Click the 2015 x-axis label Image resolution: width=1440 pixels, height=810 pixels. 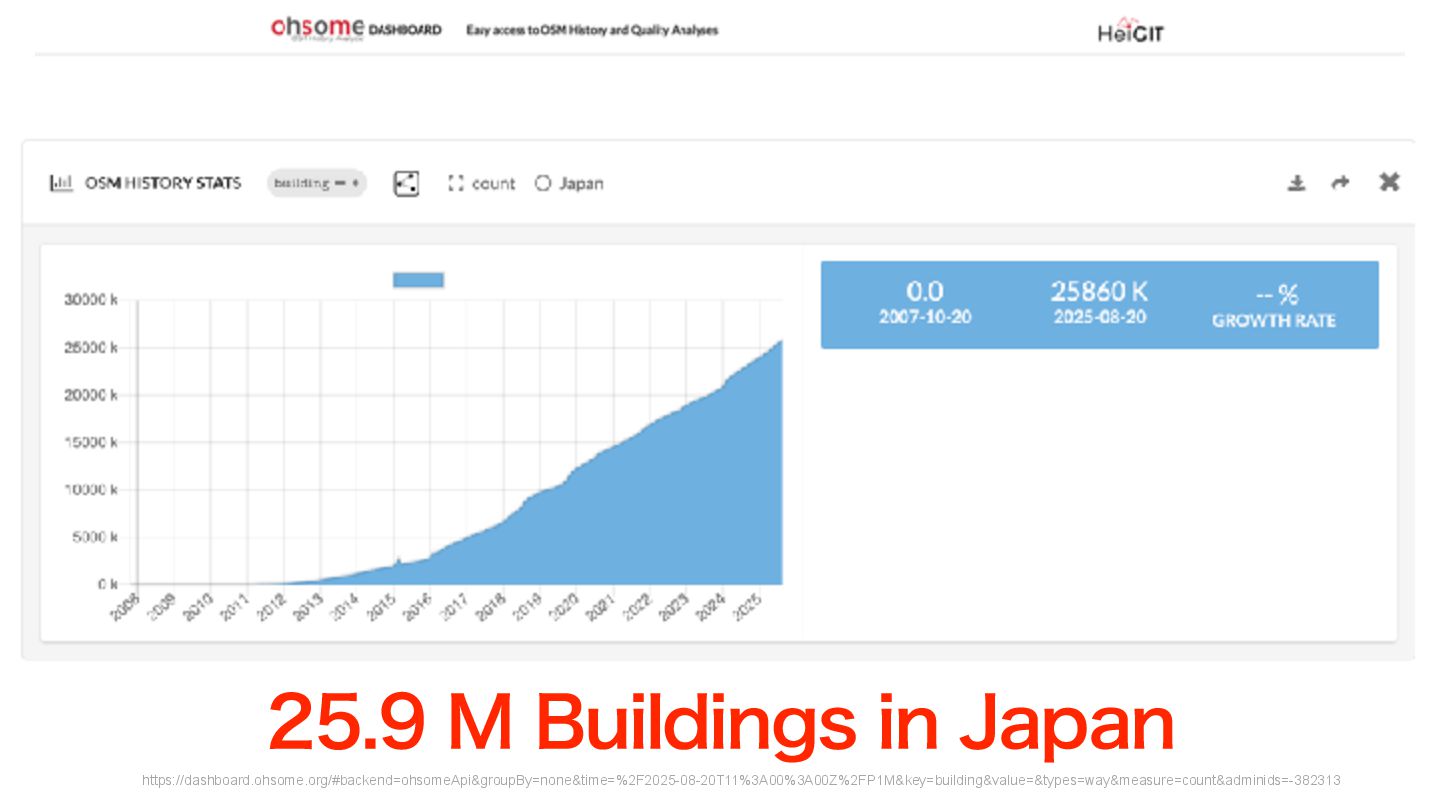click(x=381, y=605)
